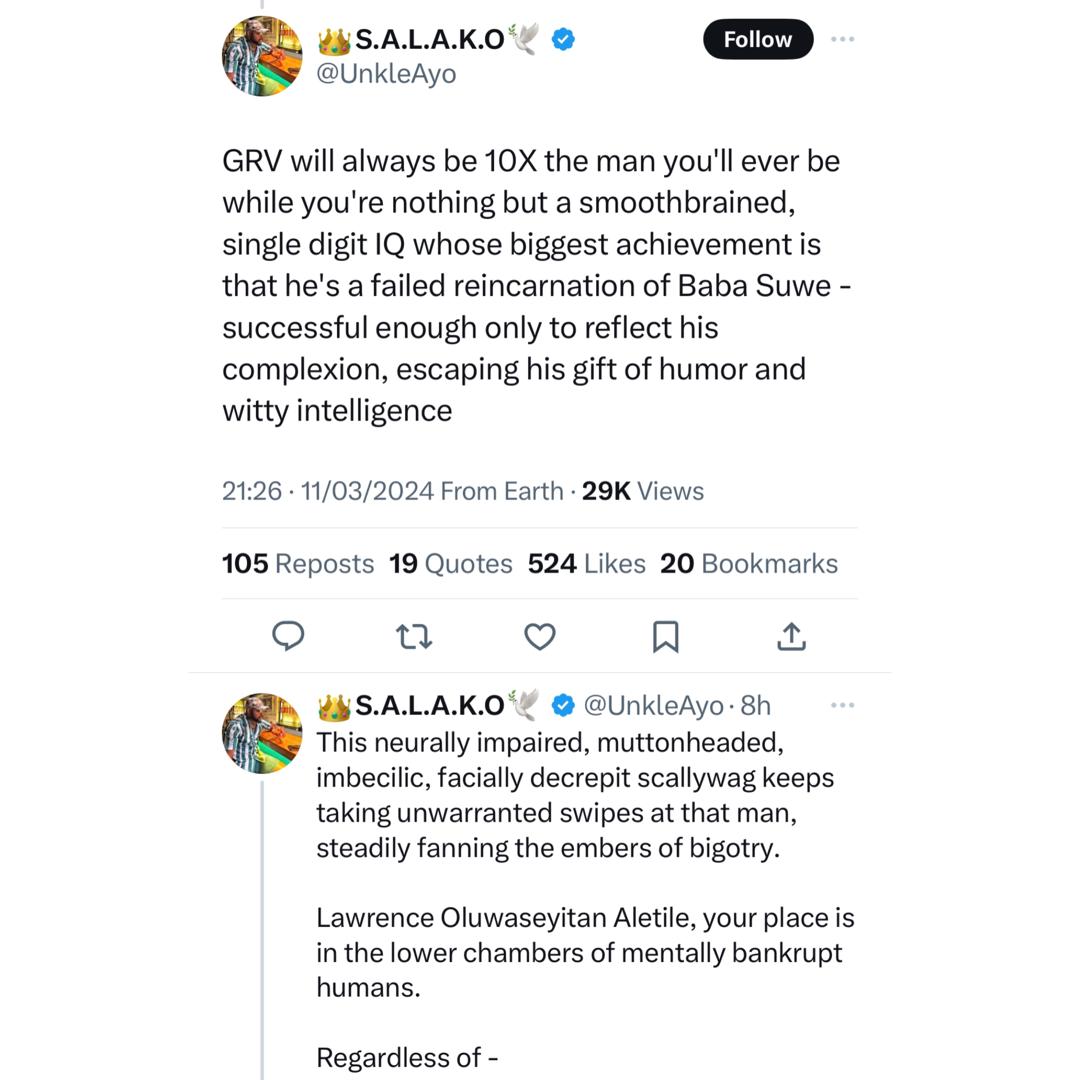Image resolution: width=1080 pixels, height=1080 pixels.
Task: Check the 20 Bookmarks count
Action: (x=750, y=563)
